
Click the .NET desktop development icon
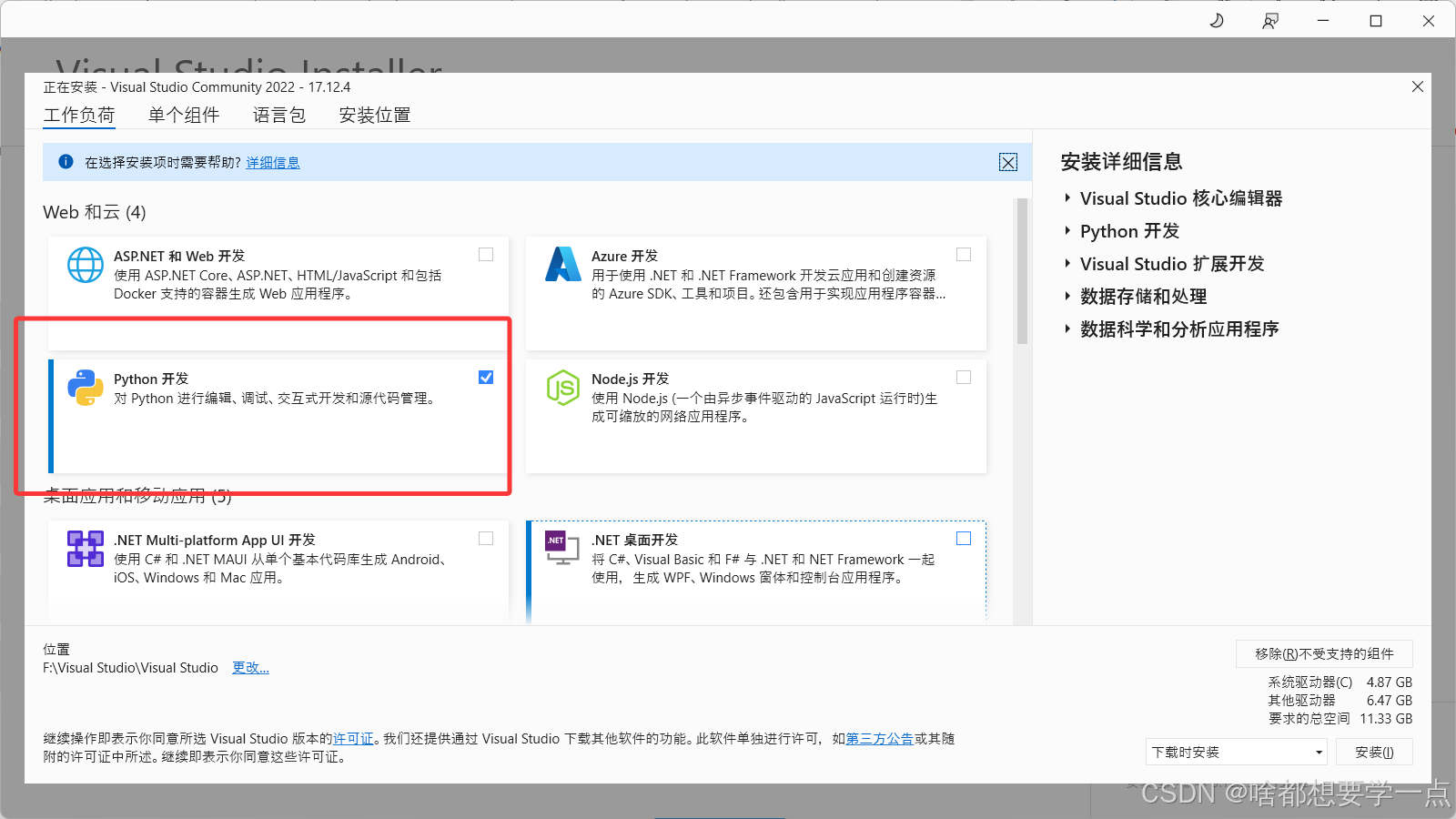(561, 547)
